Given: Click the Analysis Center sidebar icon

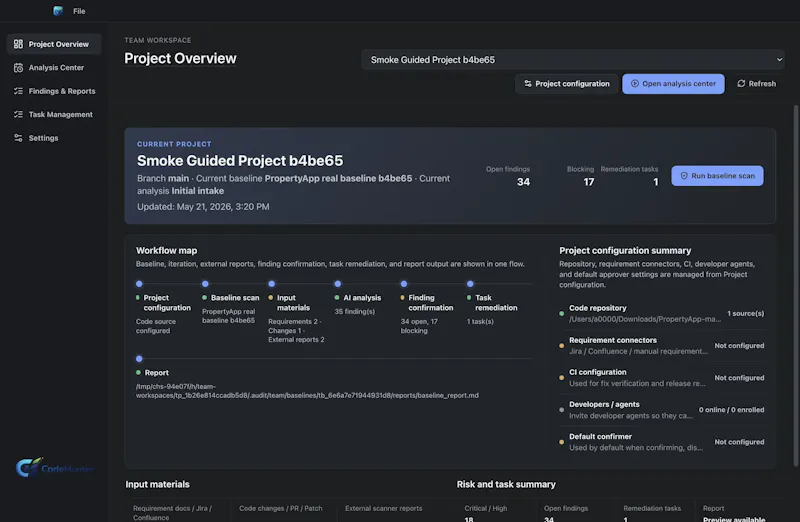Looking at the screenshot, I should click(18, 67).
